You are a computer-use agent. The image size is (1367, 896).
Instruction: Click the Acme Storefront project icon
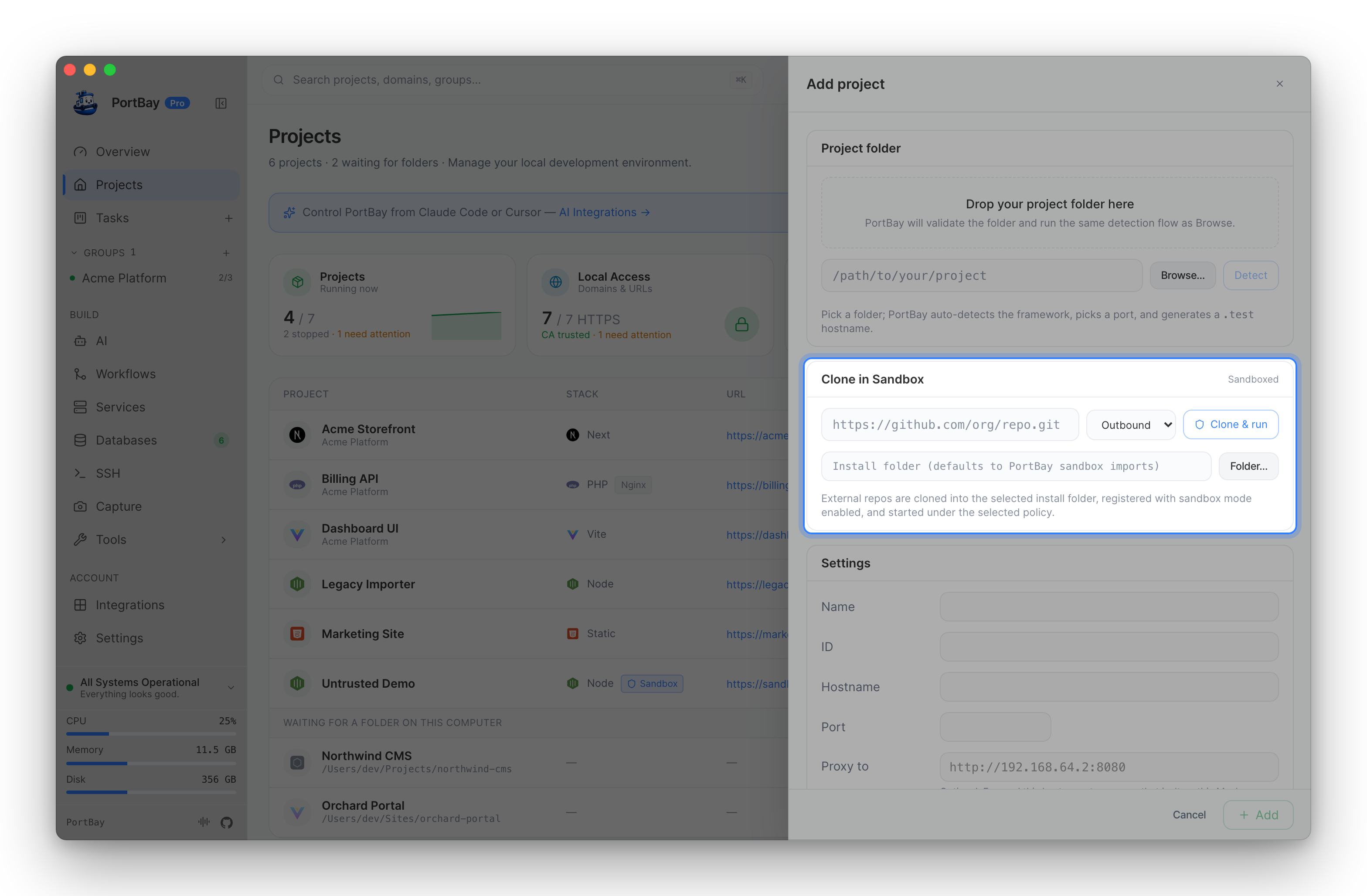point(297,435)
